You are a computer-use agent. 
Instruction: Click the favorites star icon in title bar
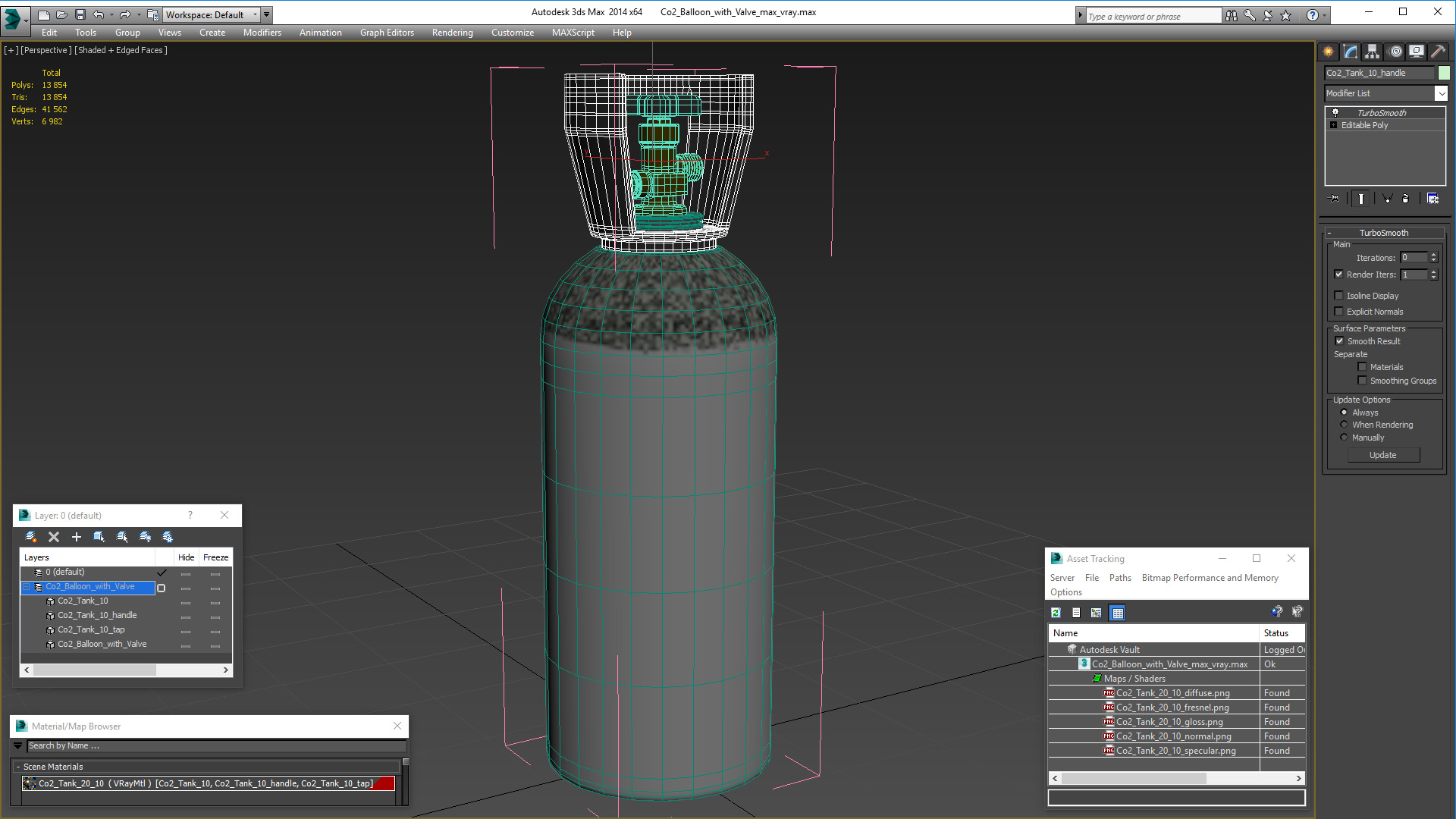coord(1286,15)
